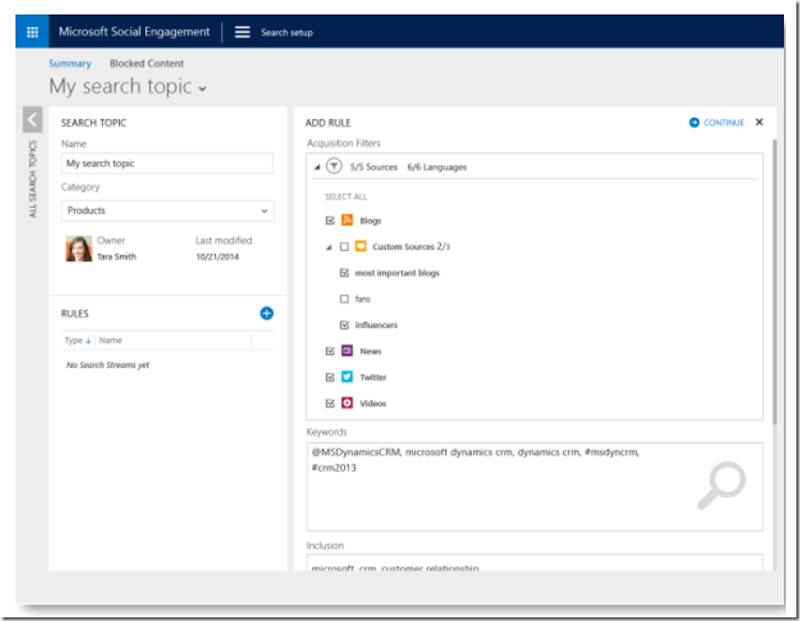Image resolution: width=800 pixels, height=621 pixels.
Task: Click the Videos source label
Action: click(373, 403)
